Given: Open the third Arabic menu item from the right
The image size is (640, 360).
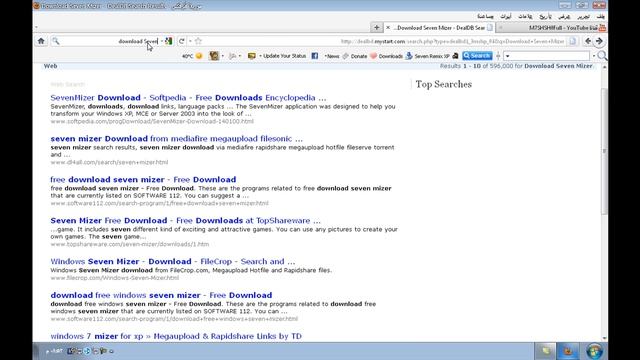Looking at the screenshot, I should click(x=564, y=16).
